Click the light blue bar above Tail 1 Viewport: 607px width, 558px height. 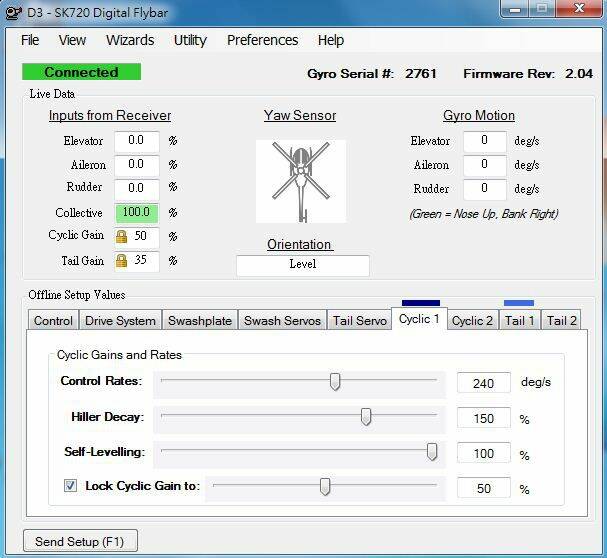519,303
